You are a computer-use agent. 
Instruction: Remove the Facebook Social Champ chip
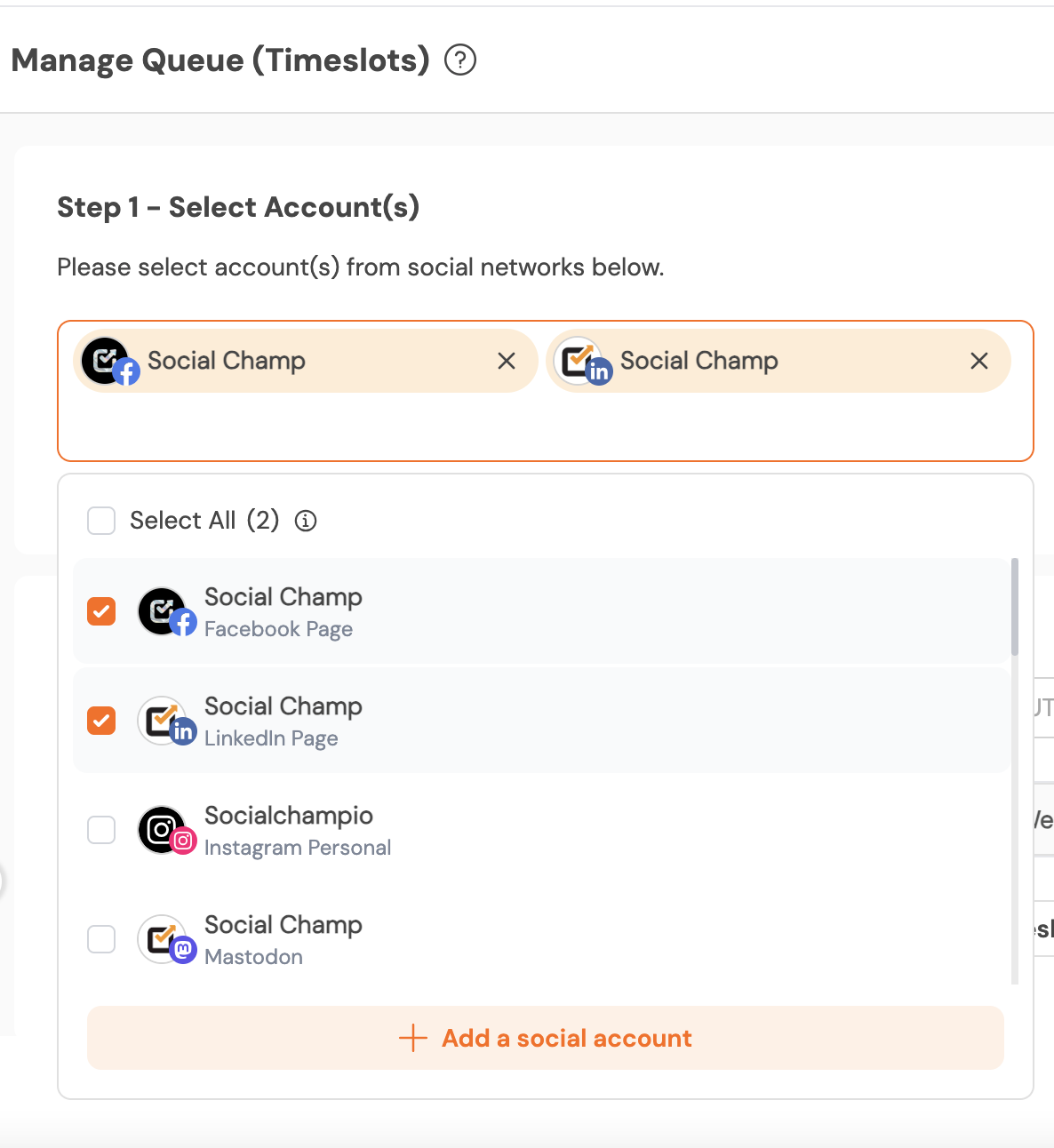[x=507, y=361]
